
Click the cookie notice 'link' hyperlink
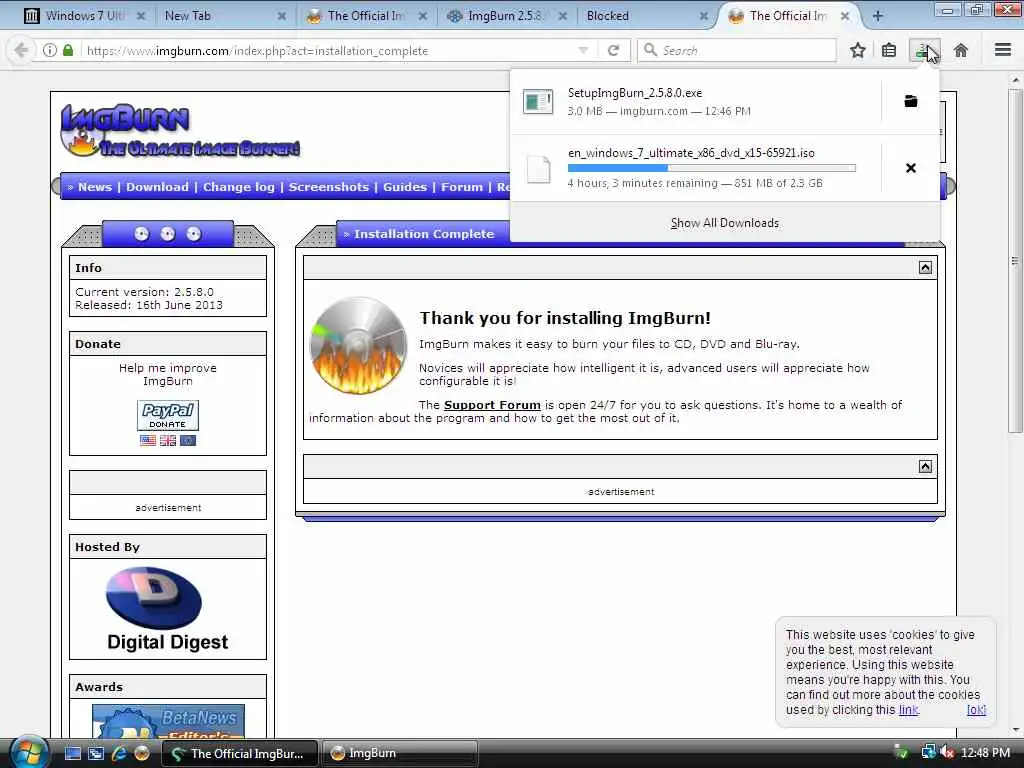908,710
